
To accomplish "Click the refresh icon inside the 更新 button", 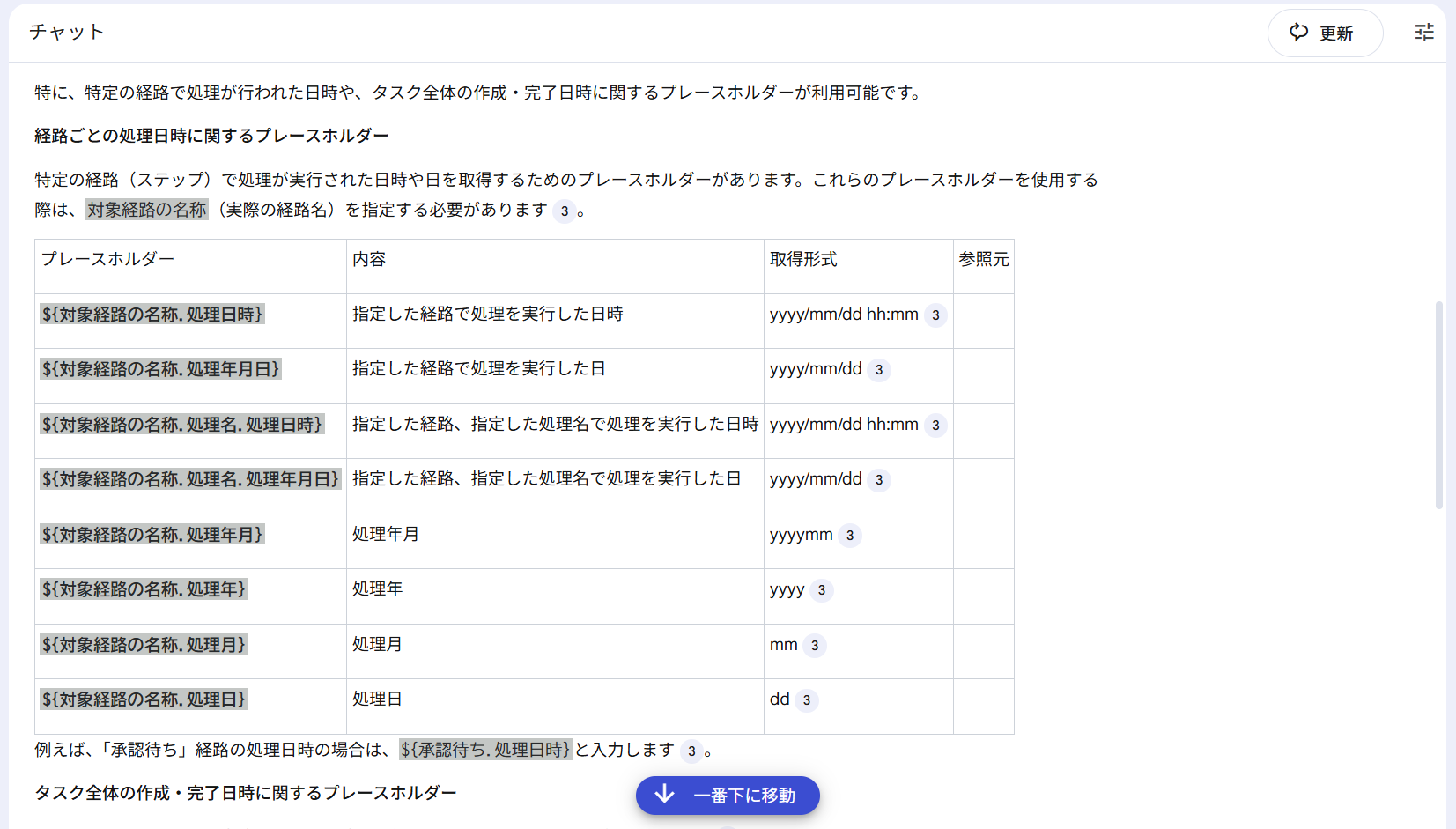I will point(1298,32).
